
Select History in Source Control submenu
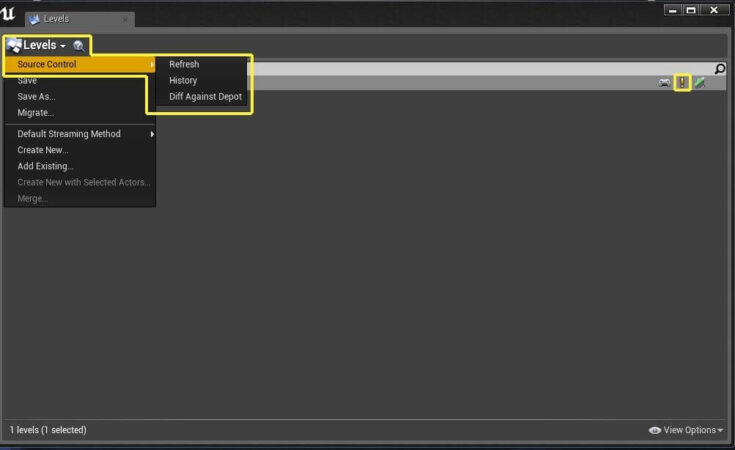[183, 81]
